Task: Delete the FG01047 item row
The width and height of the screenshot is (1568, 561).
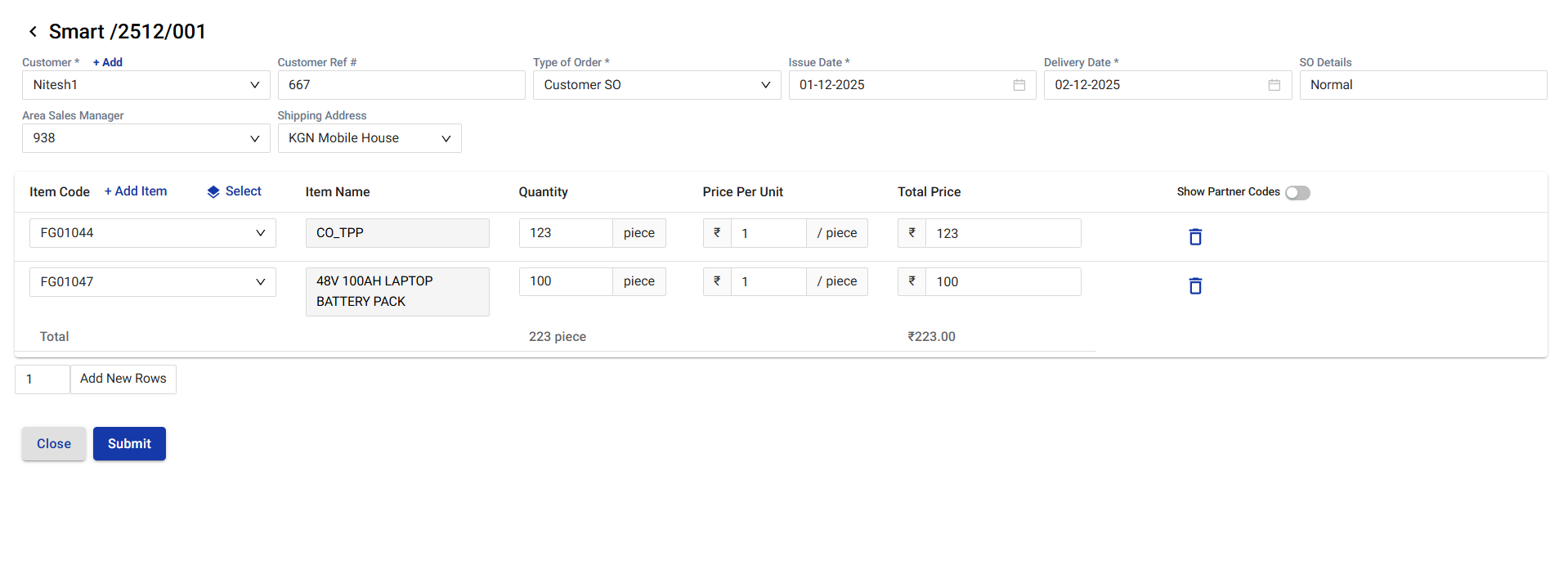Action: click(1194, 286)
